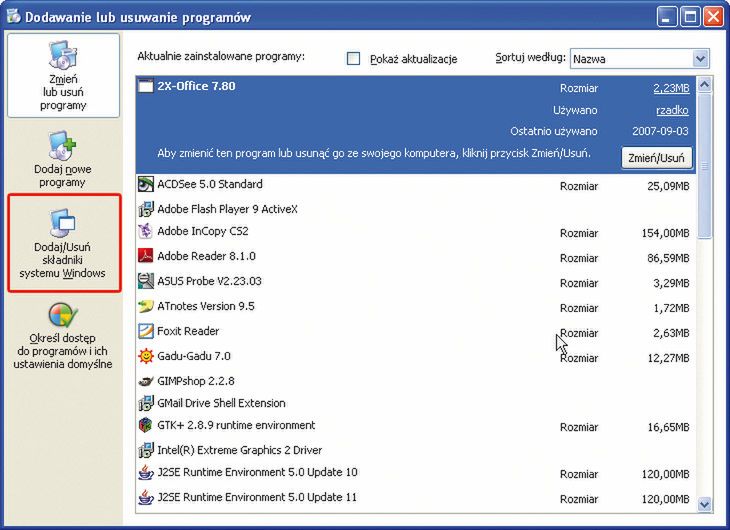The image size is (730, 530).
Task: Select J2SE Runtime Environment 5.0 Update 10
Action: pos(415,473)
